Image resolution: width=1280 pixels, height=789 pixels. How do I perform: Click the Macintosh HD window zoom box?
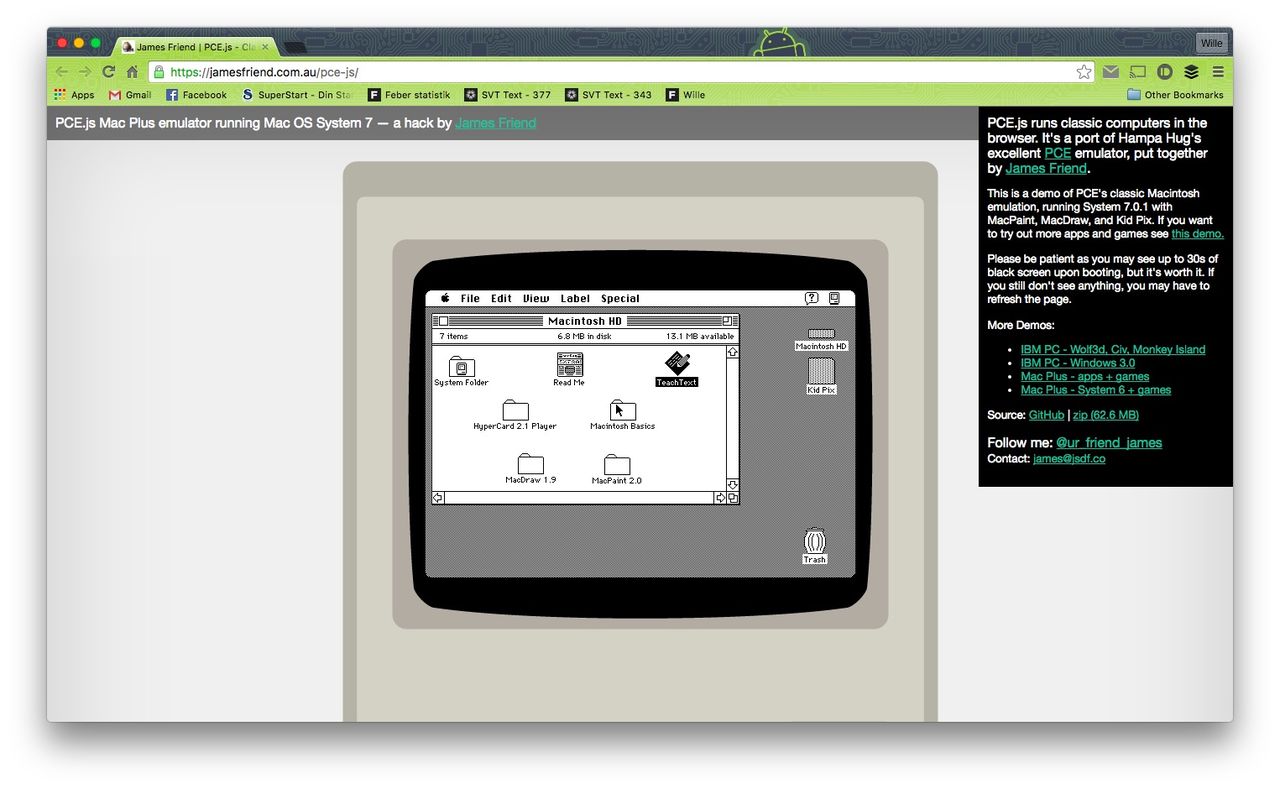click(727, 321)
